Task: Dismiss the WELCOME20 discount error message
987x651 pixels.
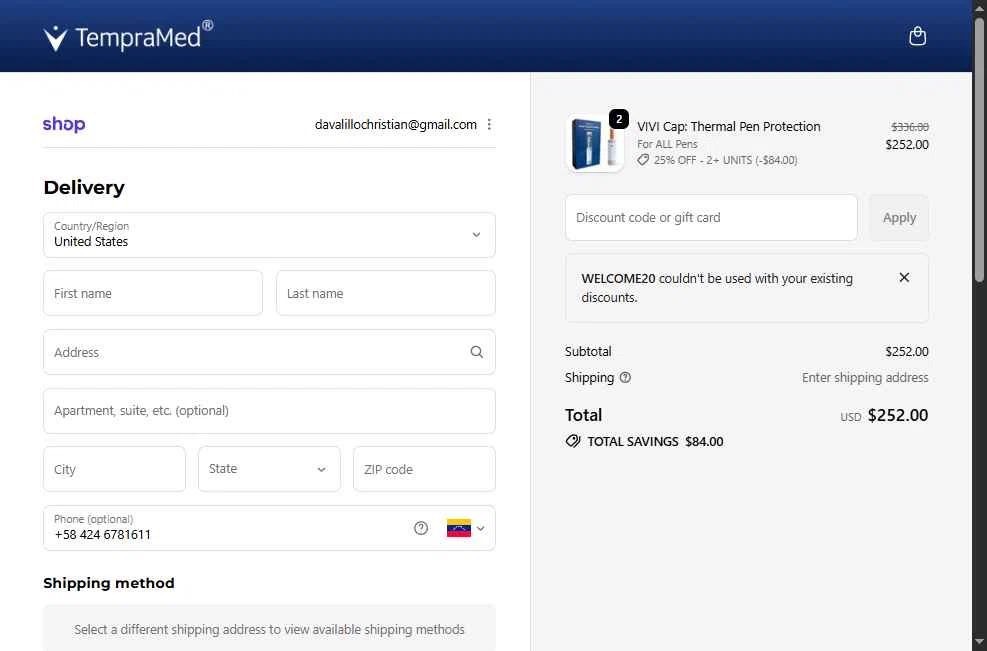Action: pos(904,278)
